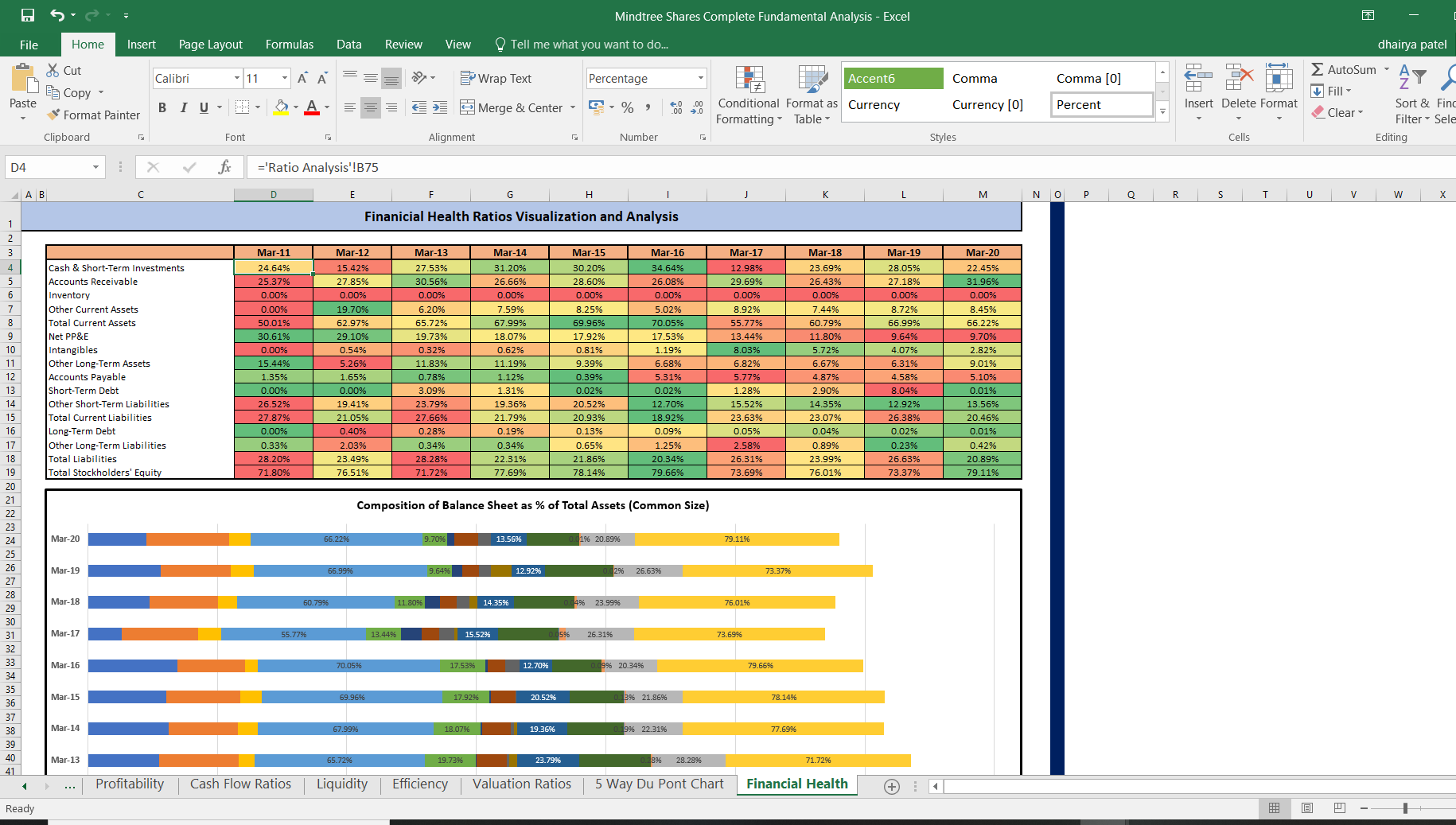Apply comma style number format
The height and width of the screenshot is (825, 1456).
[648, 107]
